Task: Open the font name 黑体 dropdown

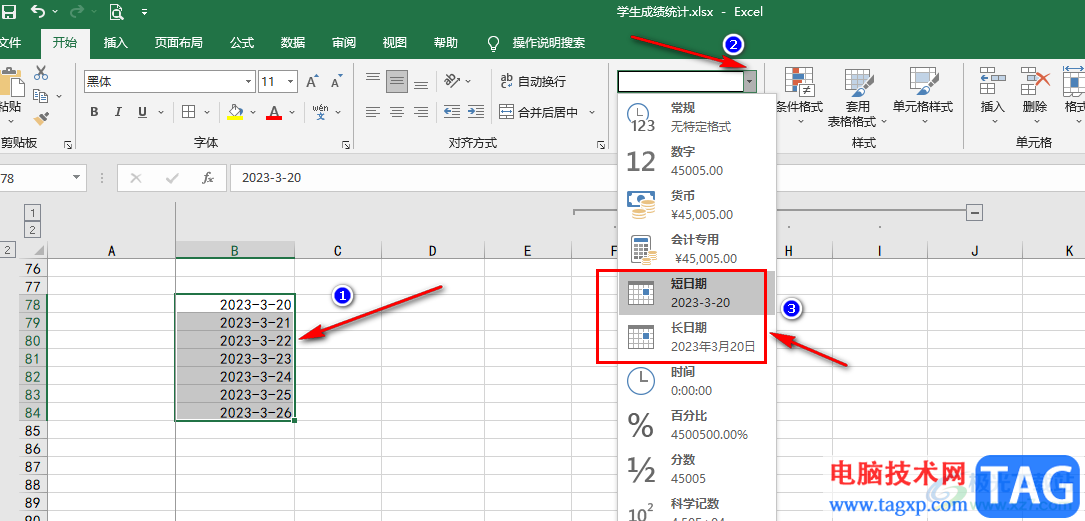Action: point(248,82)
